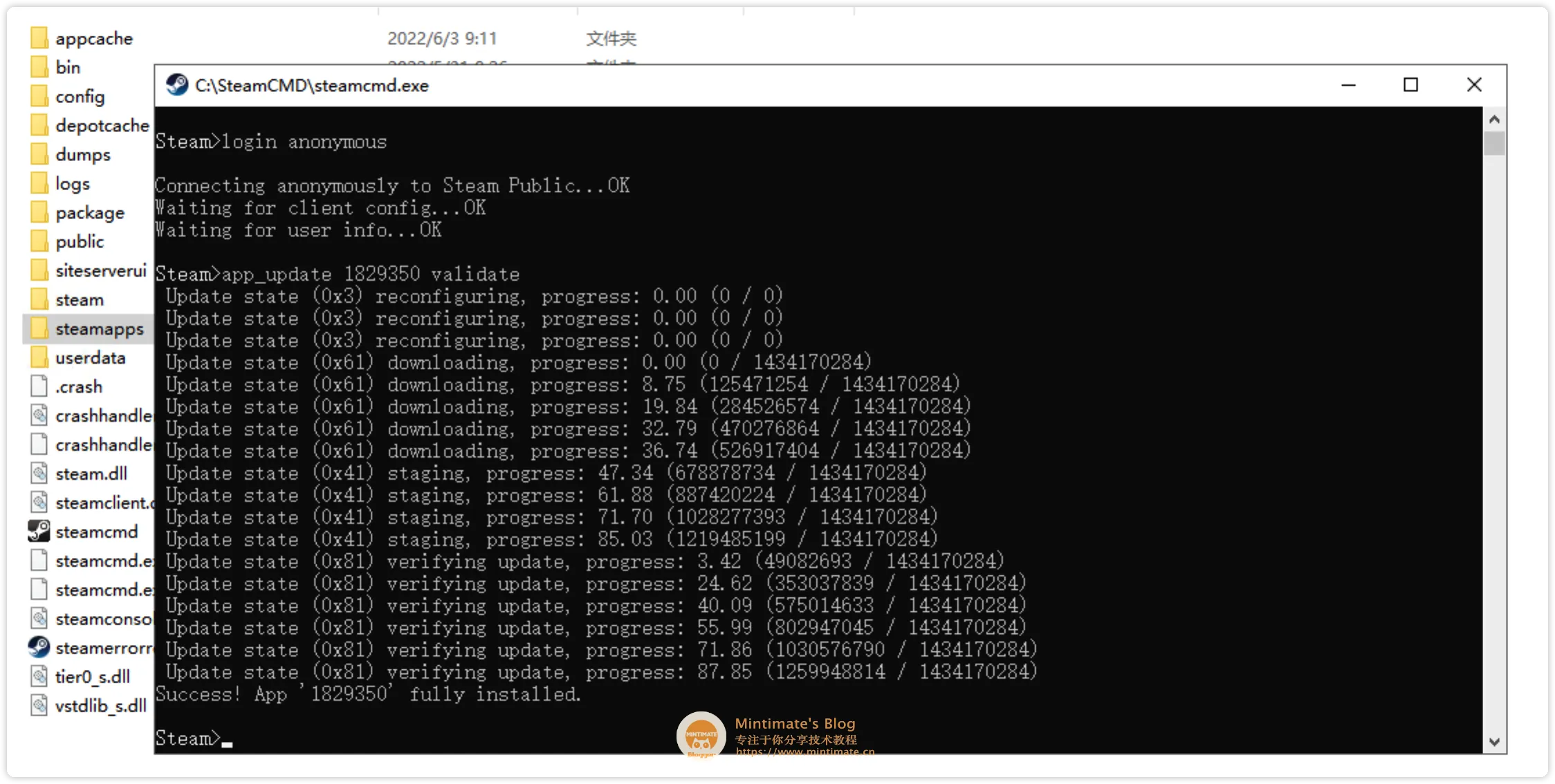This screenshot has width=1555, height=784.
Task: Click the userdata folder icon
Action: [x=39, y=357]
